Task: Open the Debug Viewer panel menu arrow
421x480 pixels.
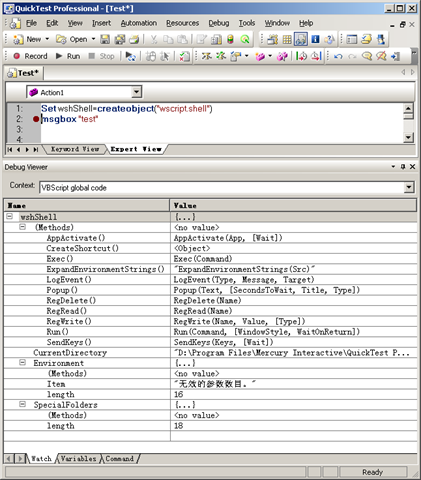Action: click(393, 167)
